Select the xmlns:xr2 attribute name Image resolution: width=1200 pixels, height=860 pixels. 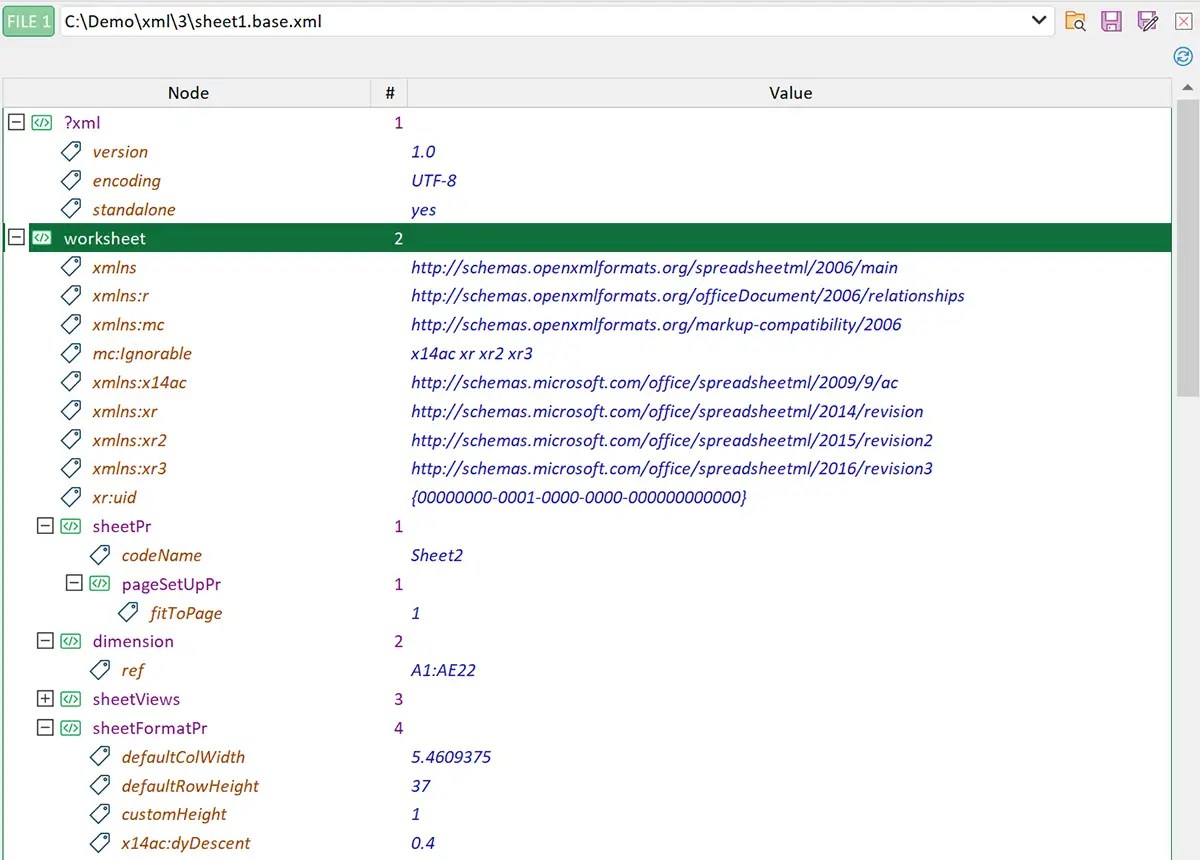pyautogui.click(x=129, y=440)
